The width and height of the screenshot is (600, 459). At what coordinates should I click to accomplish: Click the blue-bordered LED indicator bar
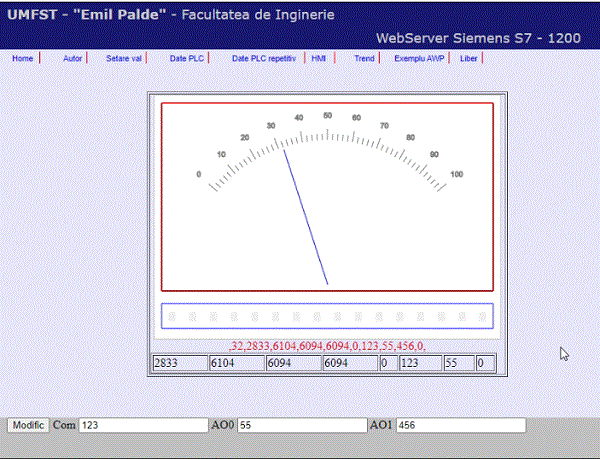[x=327, y=316]
